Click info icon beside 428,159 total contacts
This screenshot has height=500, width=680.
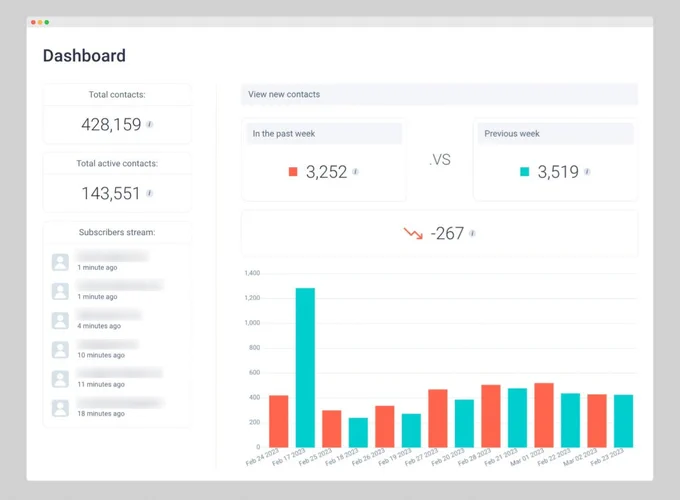(x=150, y=124)
